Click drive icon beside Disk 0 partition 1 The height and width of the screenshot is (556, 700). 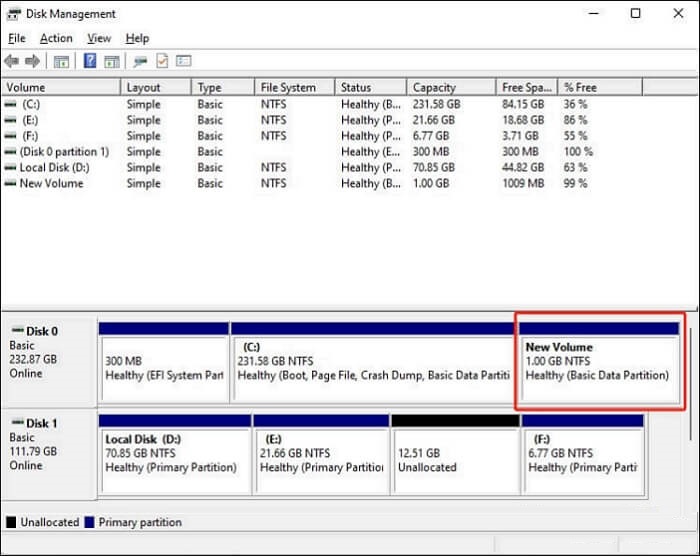10,152
